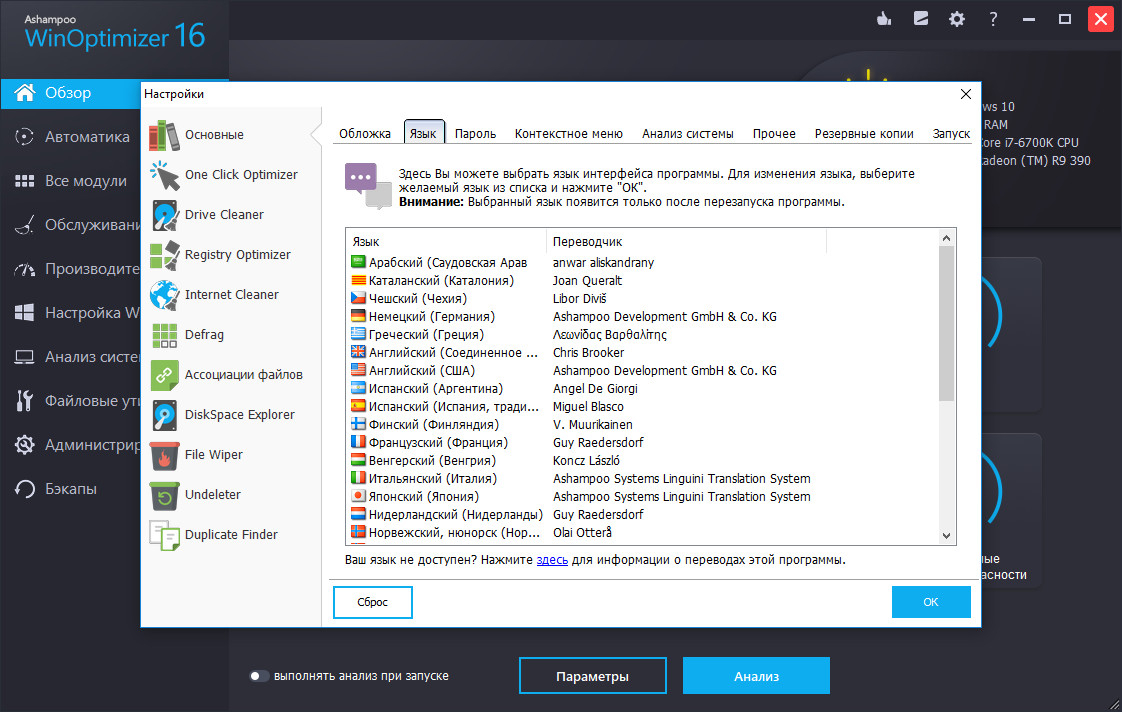Open Основные settings icon

pos(164,135)
